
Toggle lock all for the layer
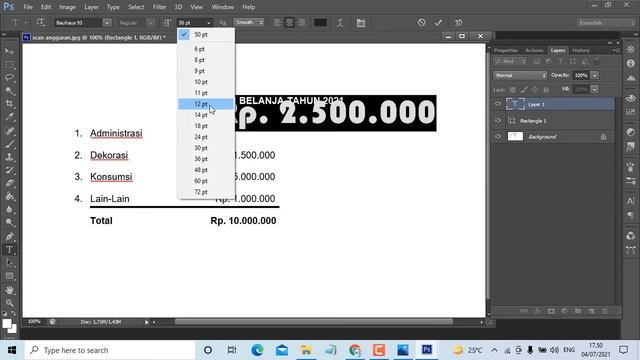pos(546,89)
